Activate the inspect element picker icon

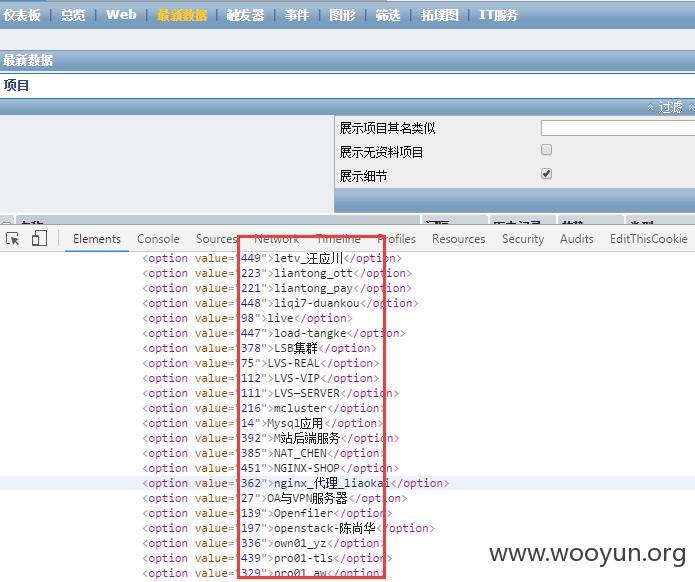[13, 239]
